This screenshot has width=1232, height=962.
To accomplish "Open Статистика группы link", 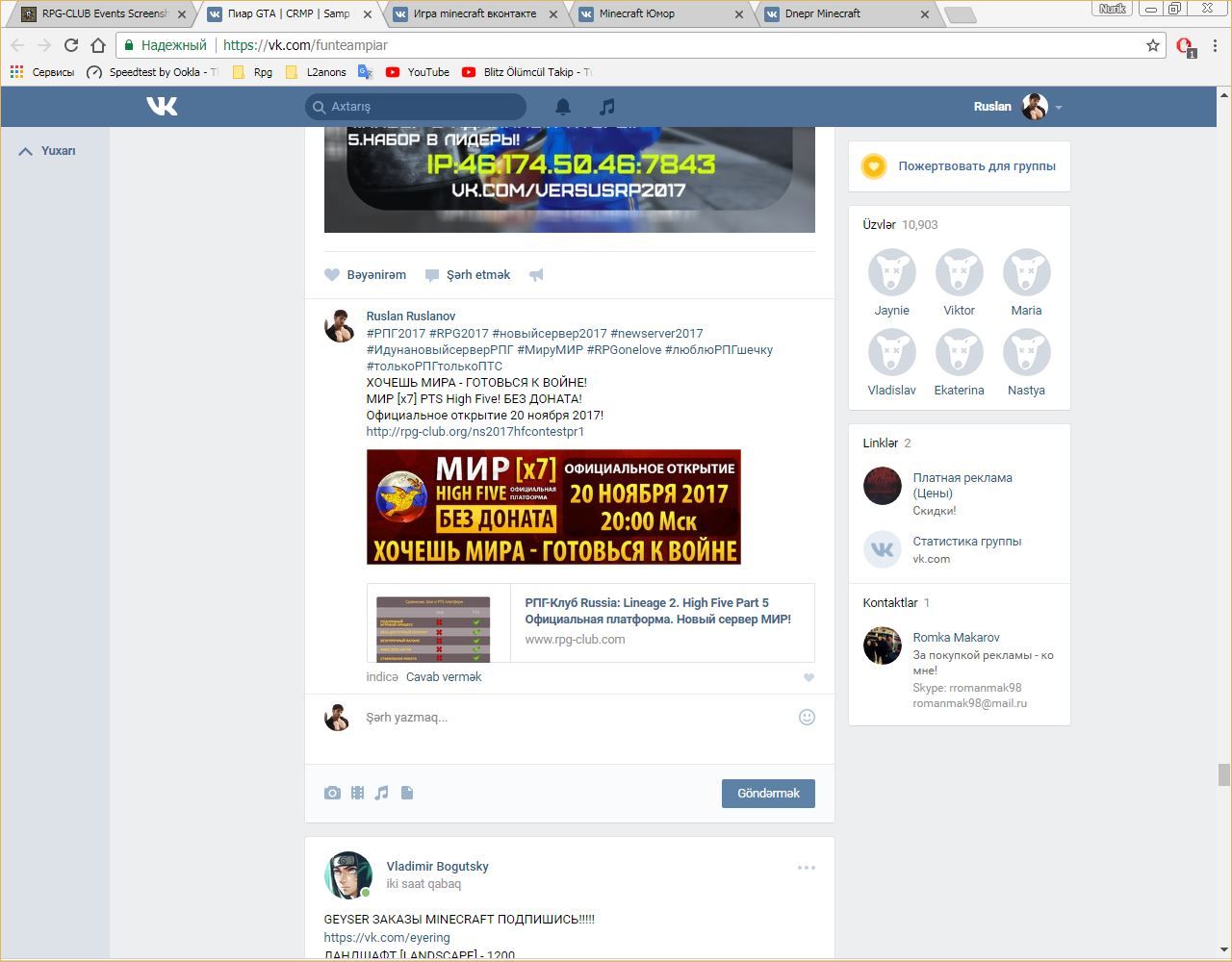I will click(966, 541).
